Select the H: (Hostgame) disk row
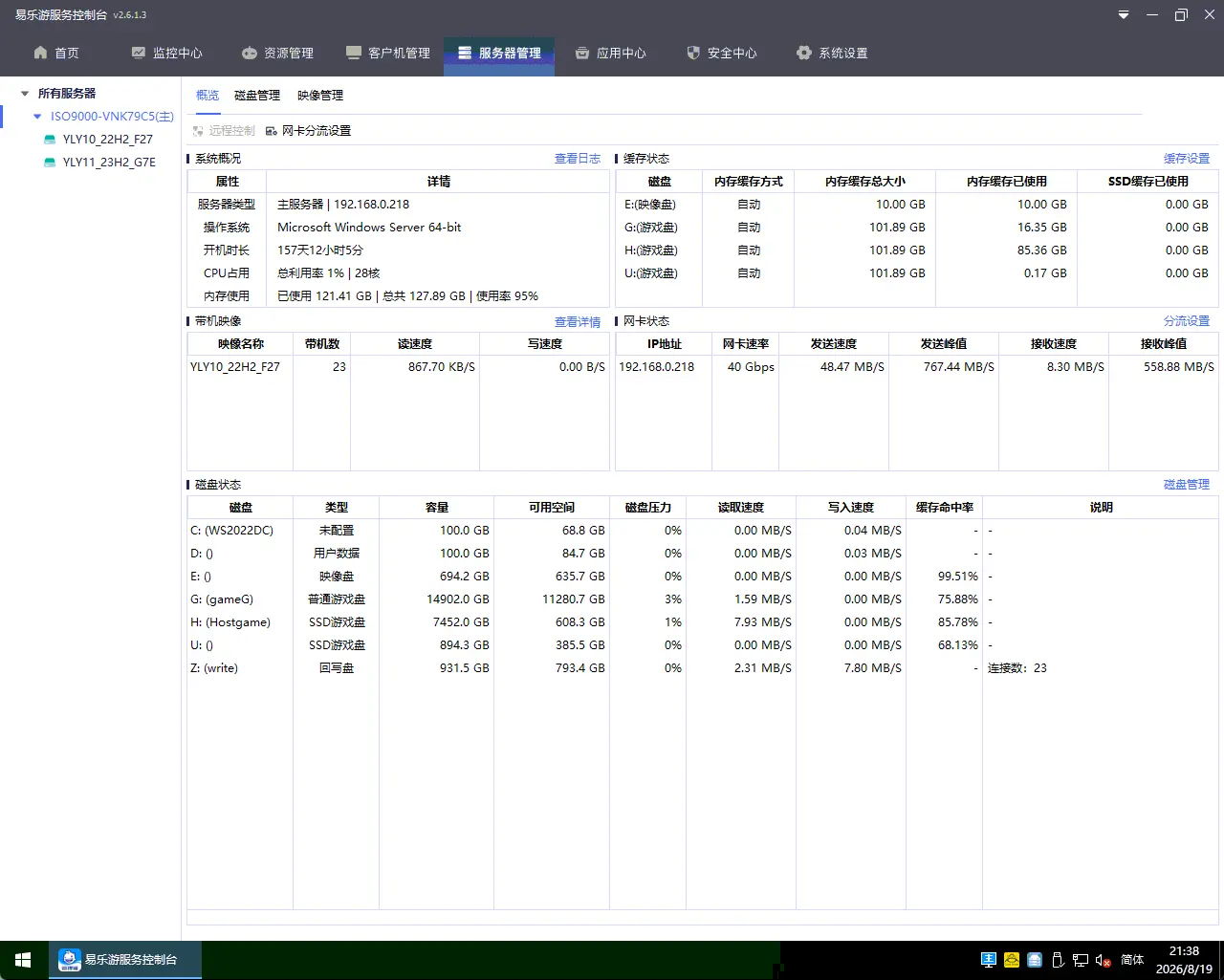1224x980 pixels. [x=702, y=622]
